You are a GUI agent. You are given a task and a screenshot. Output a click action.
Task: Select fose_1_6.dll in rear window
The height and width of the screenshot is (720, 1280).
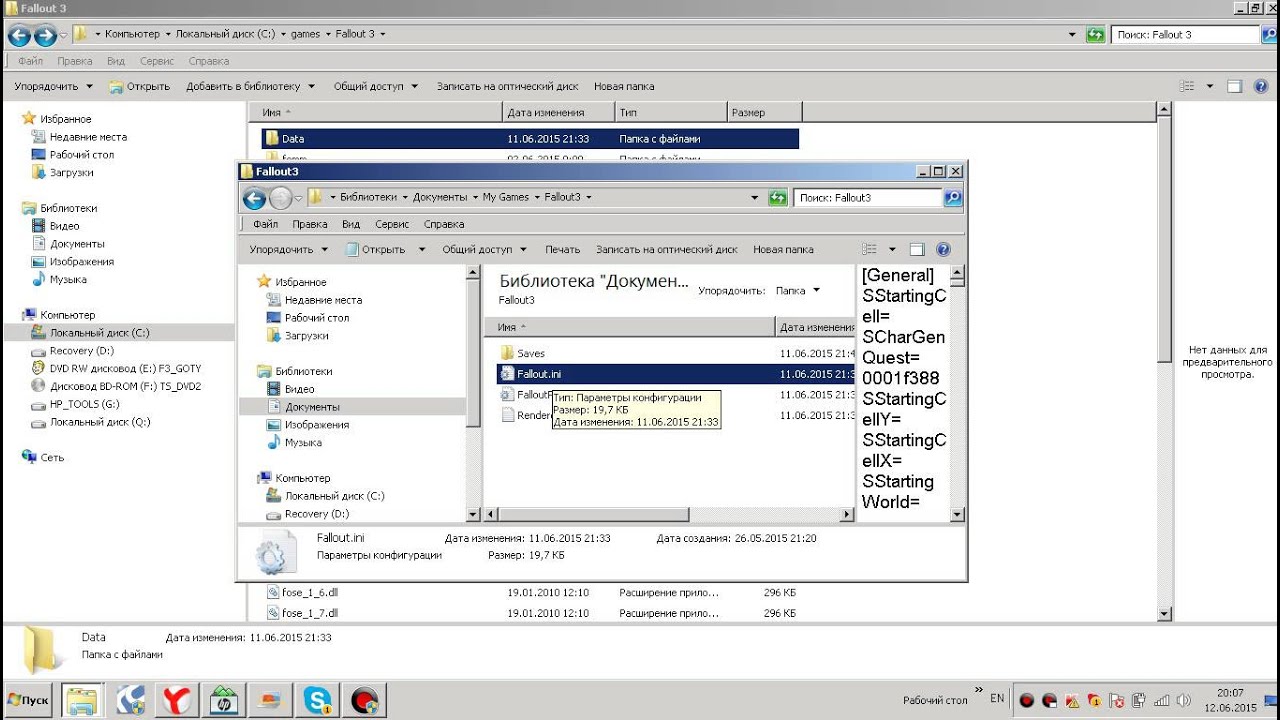click(x=310, y=592)
